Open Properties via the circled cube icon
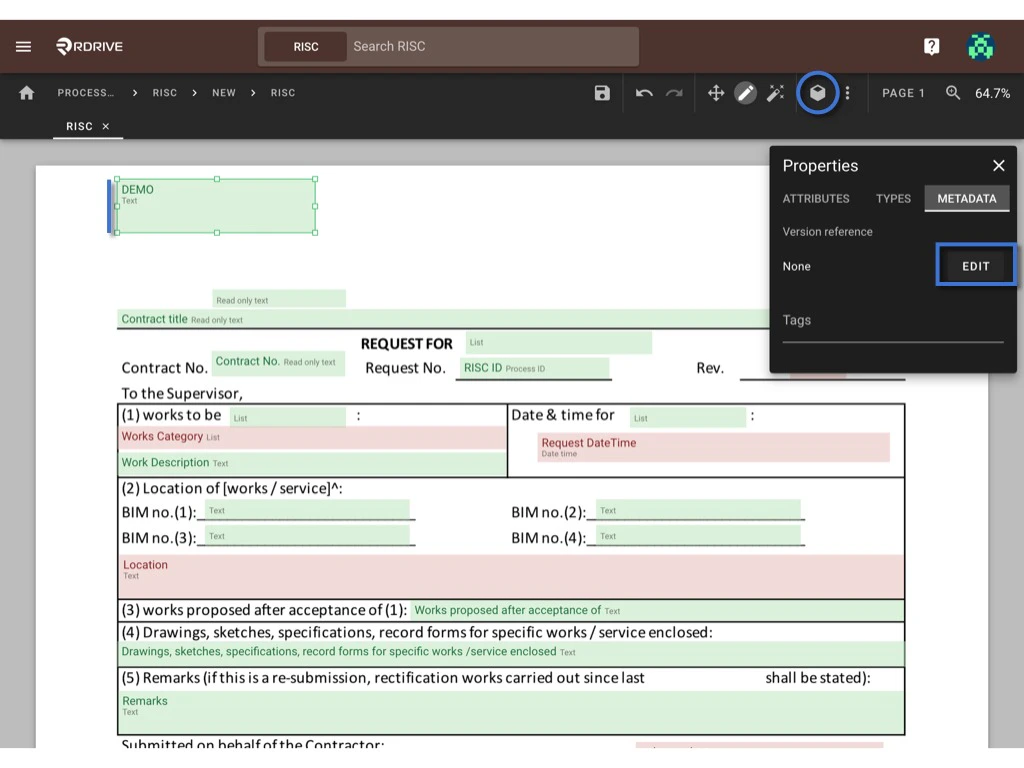The image size is (1024, 768). 818,92
